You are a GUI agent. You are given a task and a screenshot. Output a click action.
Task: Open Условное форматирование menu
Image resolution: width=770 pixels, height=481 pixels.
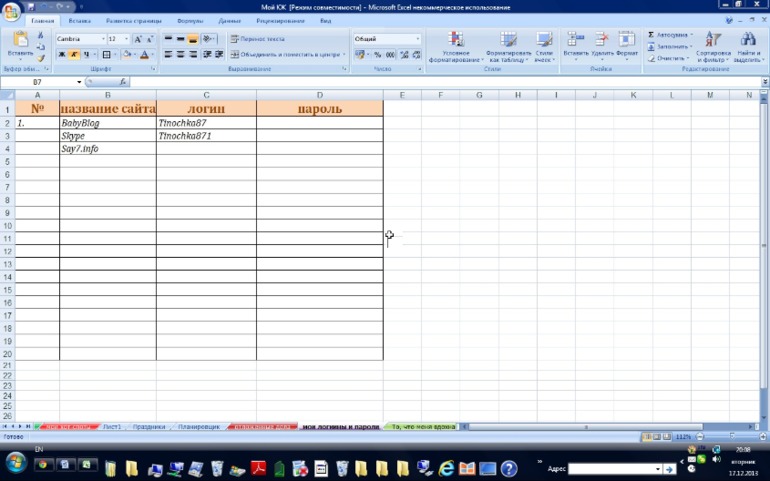456,47
